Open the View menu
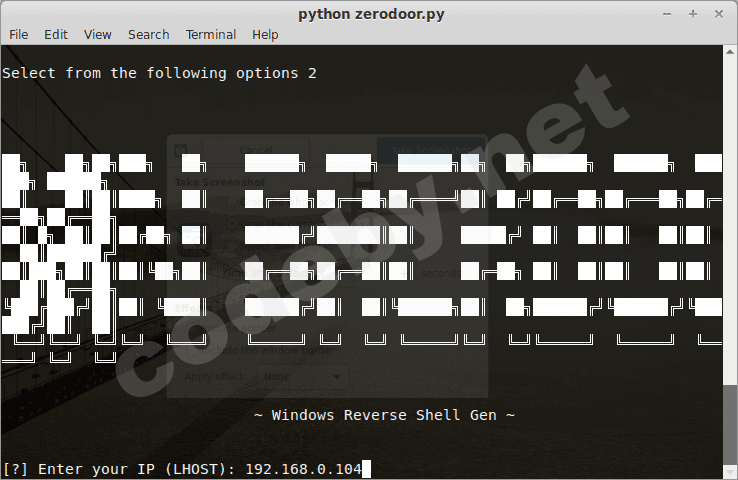The width and height of the screenshot is (738, 480). click(x=97, y=35)
